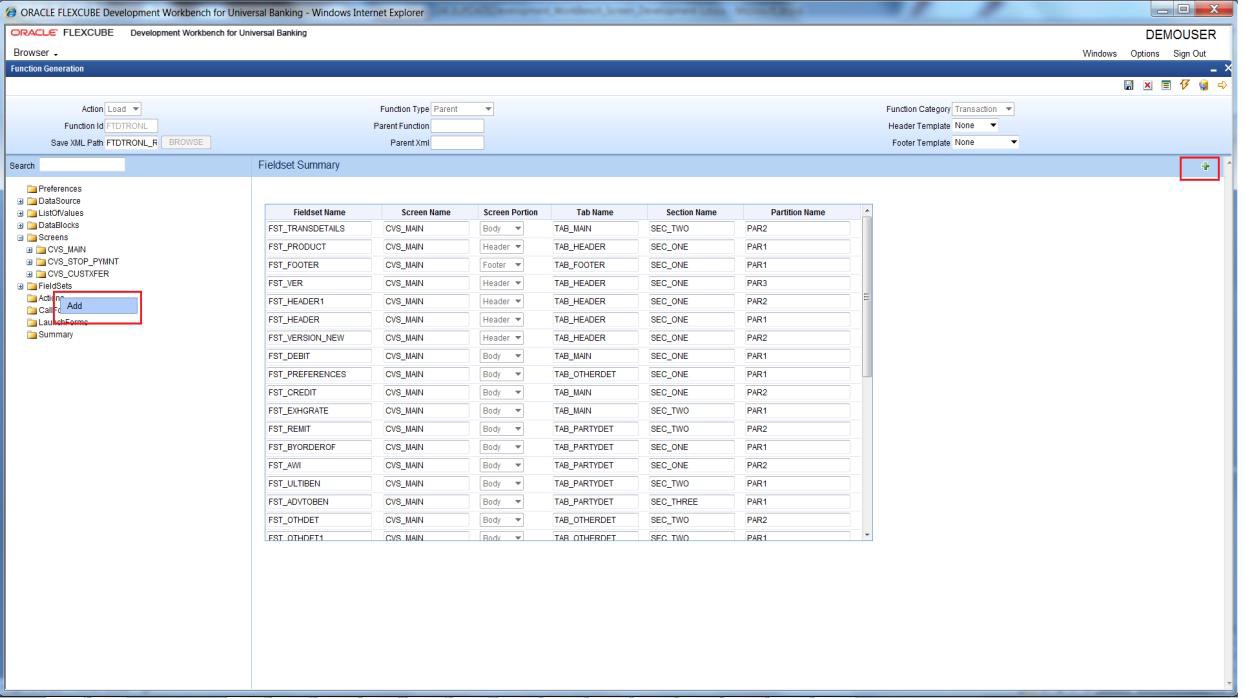Image resolution: width=1243 pixels, height=699 pixels.
Task: Click the FST_DEBIT fieldset name cell
Action: 318,355
